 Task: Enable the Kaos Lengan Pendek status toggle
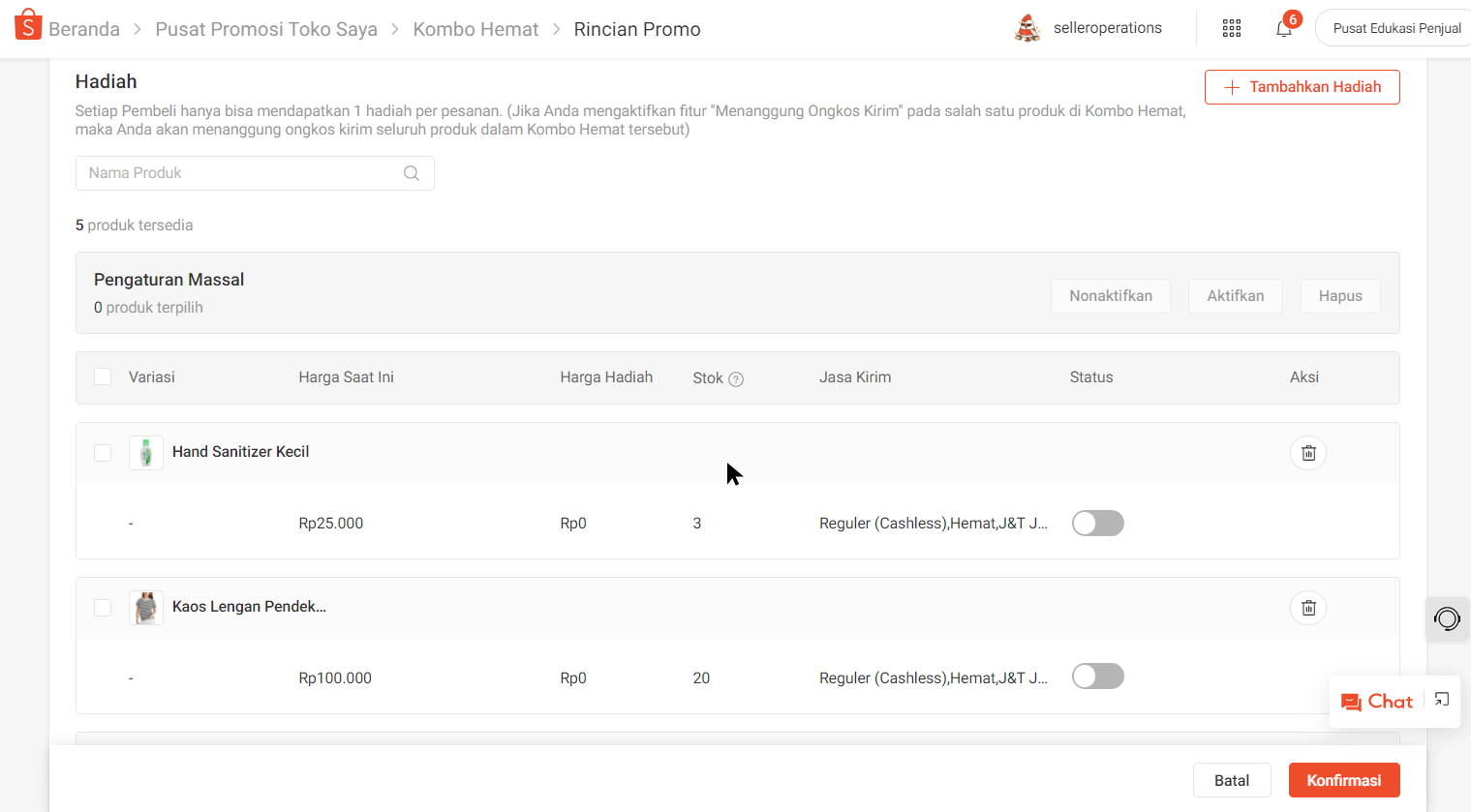(1097, 677)
